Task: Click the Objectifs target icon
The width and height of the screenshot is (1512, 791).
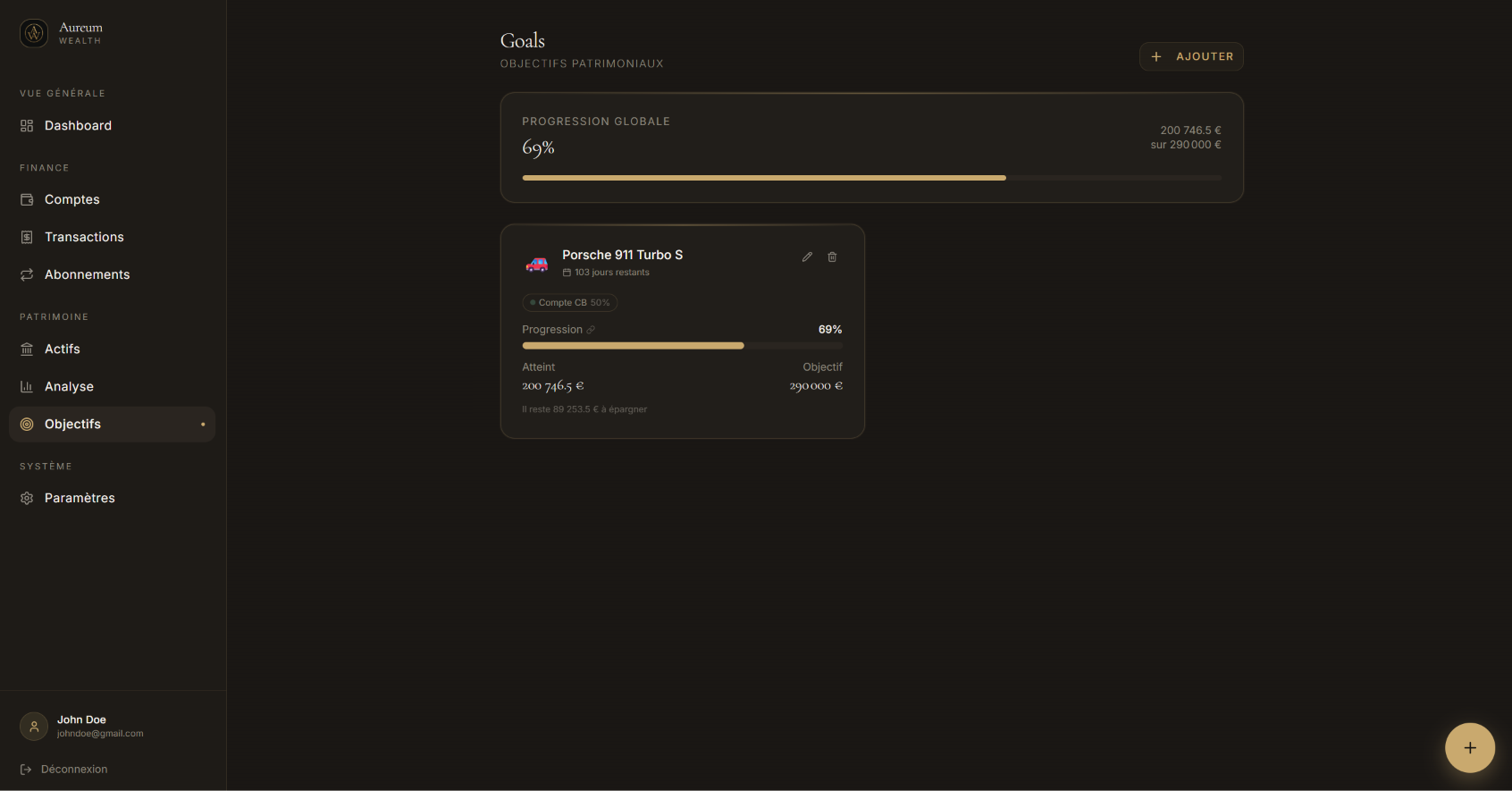Action: point(27,424)
